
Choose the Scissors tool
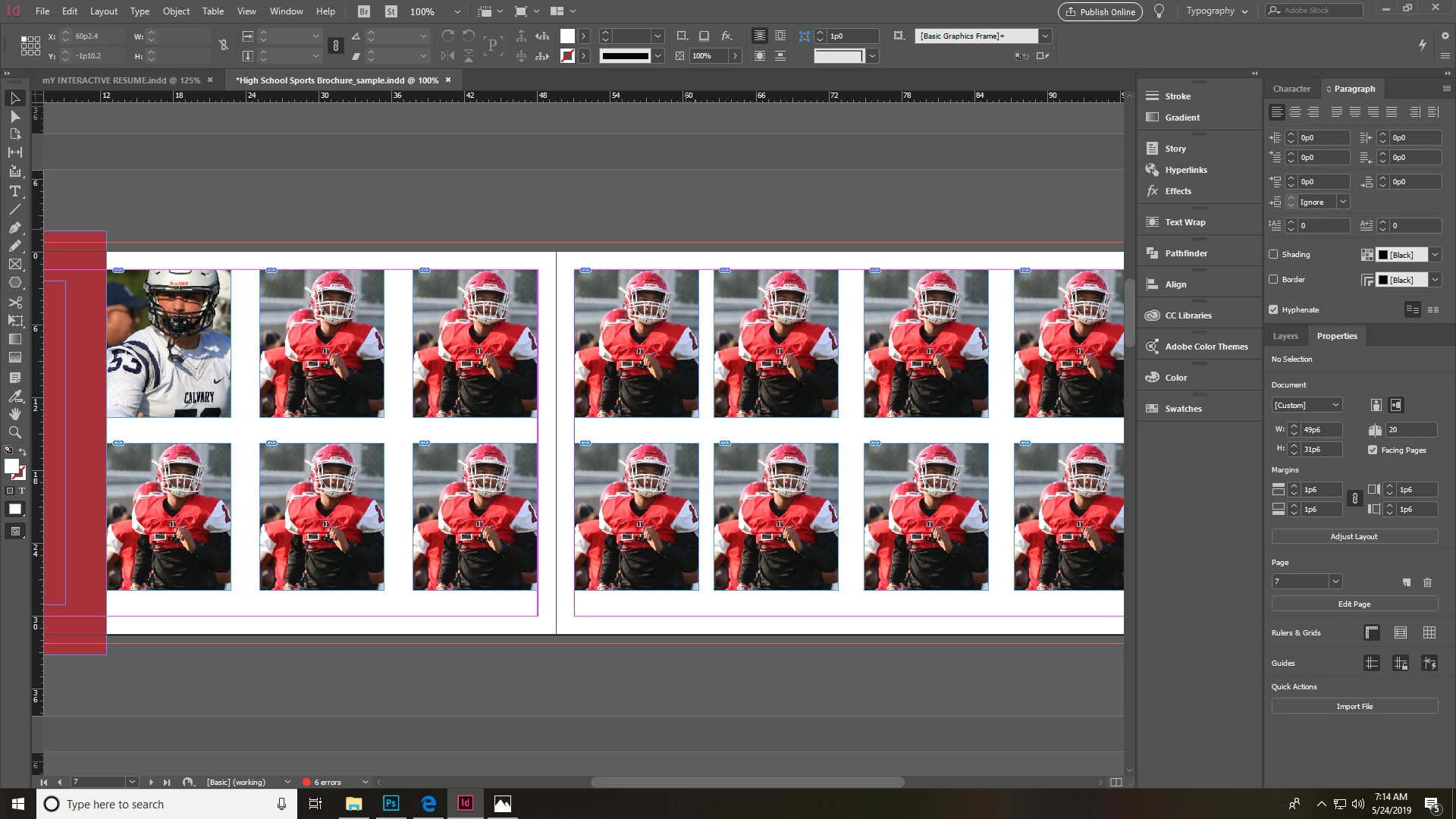pyautogui.click(x=14, y=302)
